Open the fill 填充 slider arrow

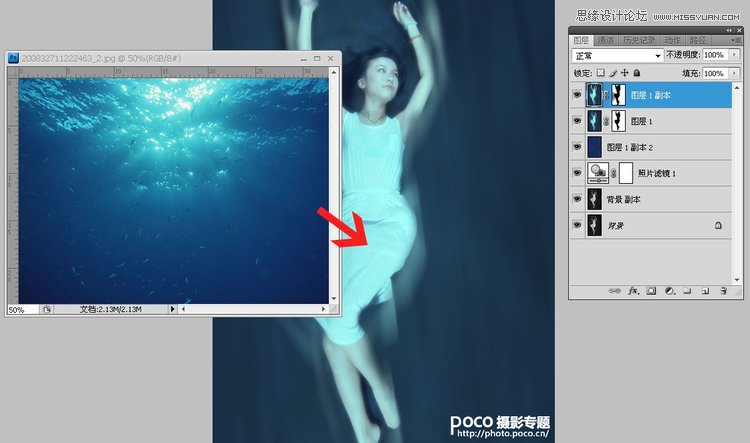[734, 73]
